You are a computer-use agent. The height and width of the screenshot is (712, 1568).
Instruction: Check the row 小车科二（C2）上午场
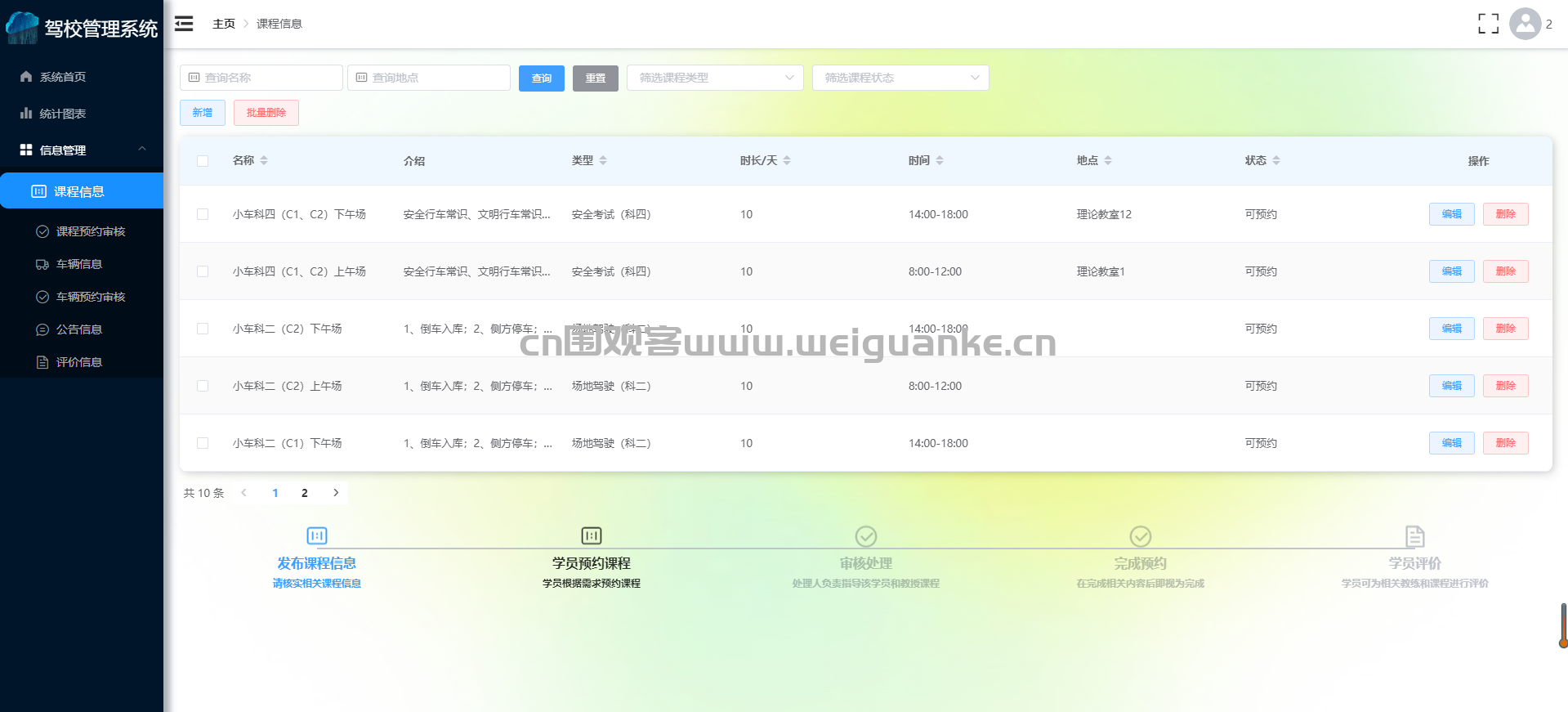coord(203,386)
